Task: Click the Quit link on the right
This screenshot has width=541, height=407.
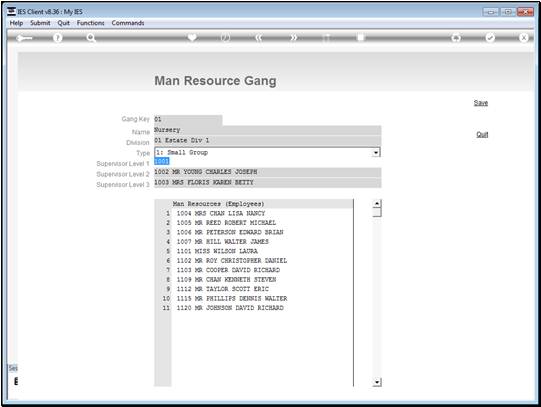Action: 482,135
